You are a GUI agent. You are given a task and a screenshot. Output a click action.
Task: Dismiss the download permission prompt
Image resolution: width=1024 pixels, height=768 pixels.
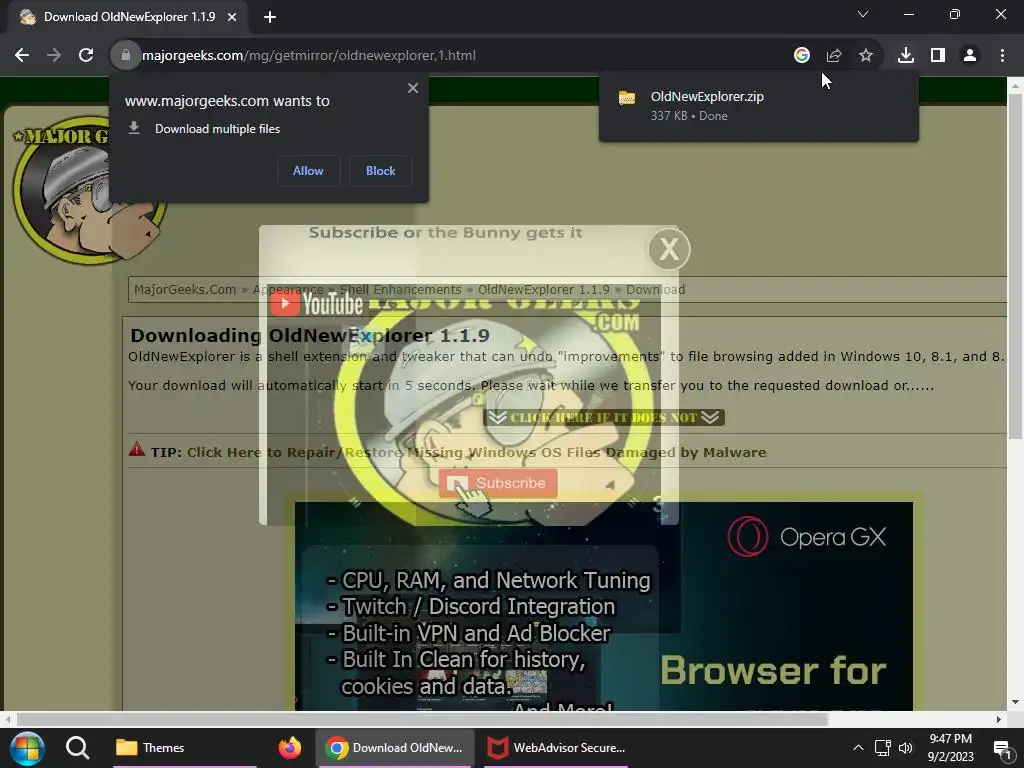point(413,88)
